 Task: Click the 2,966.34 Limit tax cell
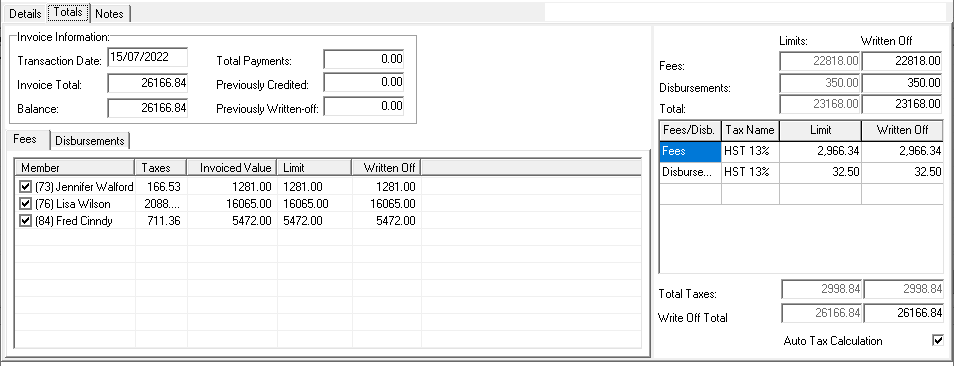(x=820, y=151)
